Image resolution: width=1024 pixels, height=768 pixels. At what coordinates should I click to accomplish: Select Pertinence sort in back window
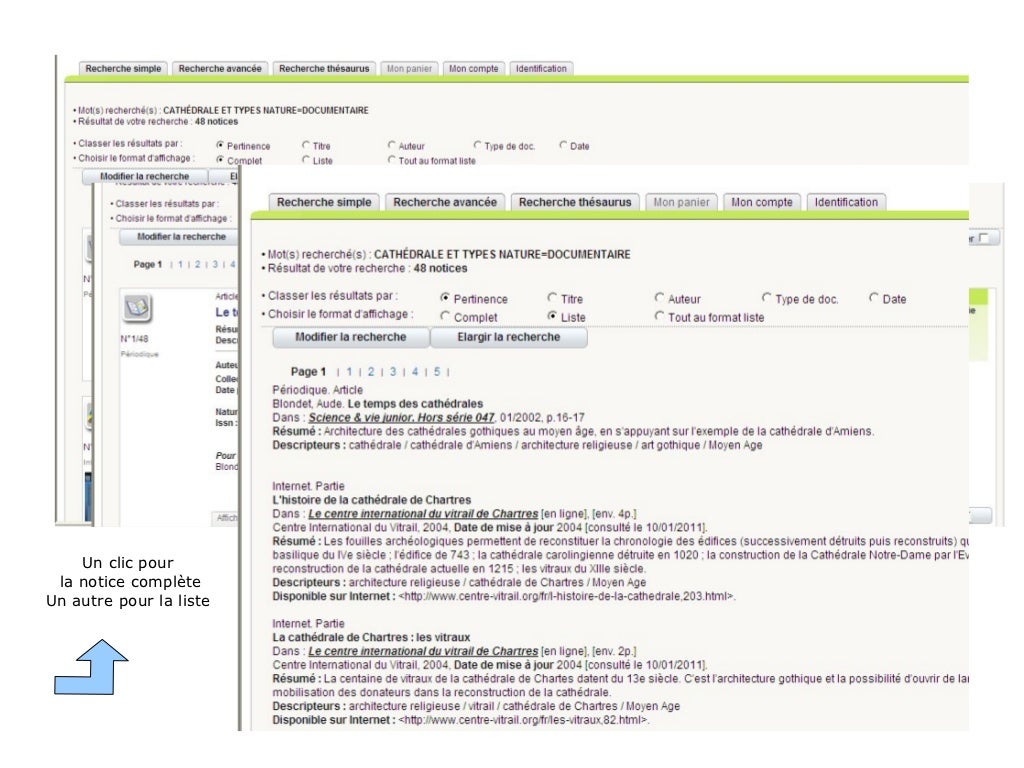[x=220, y=145]
